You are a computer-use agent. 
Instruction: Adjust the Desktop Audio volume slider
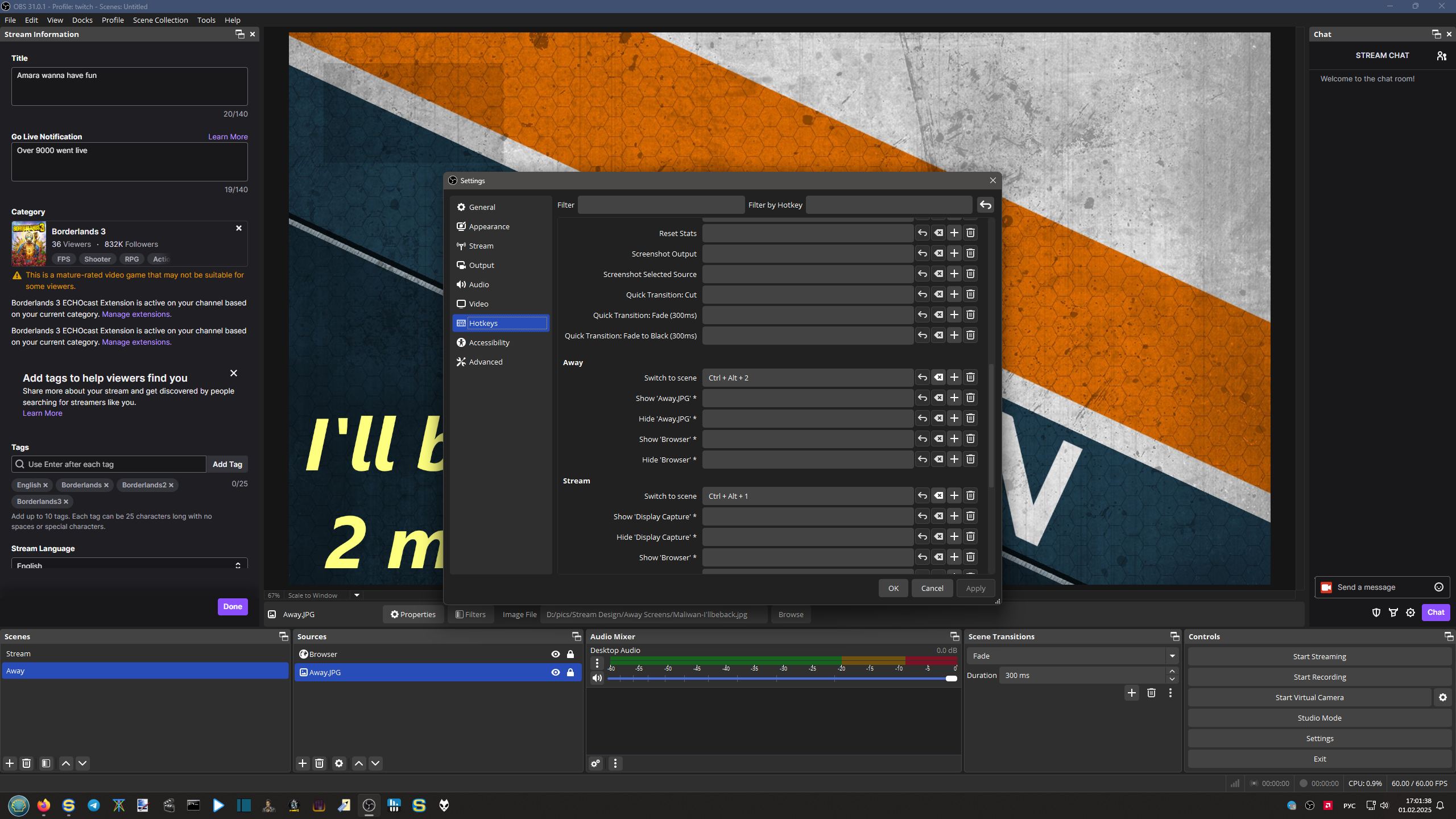(951, 678)
